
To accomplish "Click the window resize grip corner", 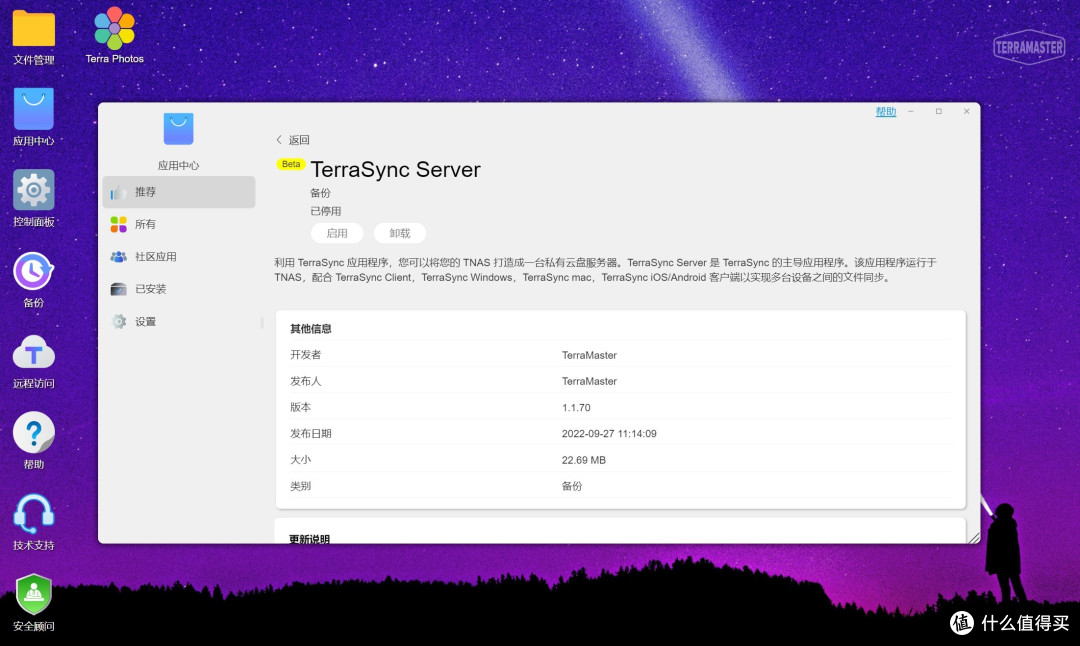I will pos(973,538).
